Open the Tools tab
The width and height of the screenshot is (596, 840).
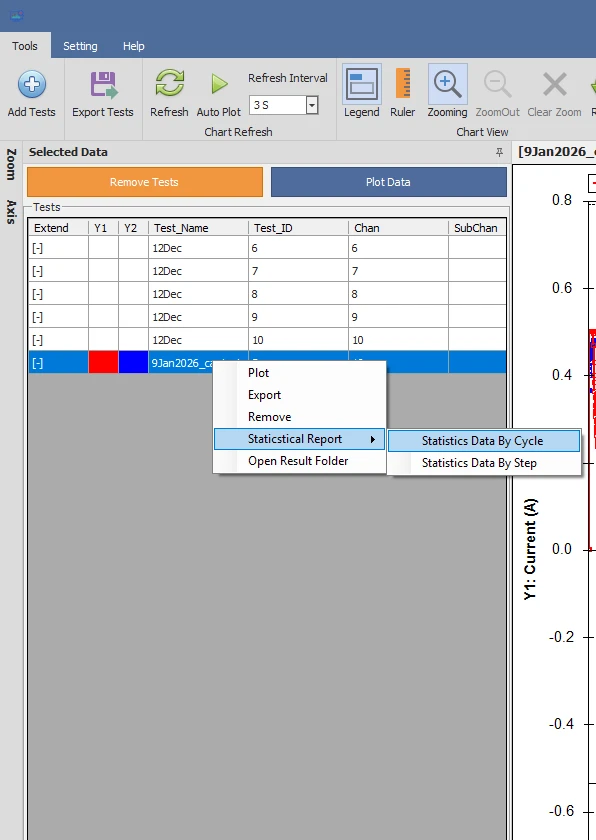tap(25, 46)
